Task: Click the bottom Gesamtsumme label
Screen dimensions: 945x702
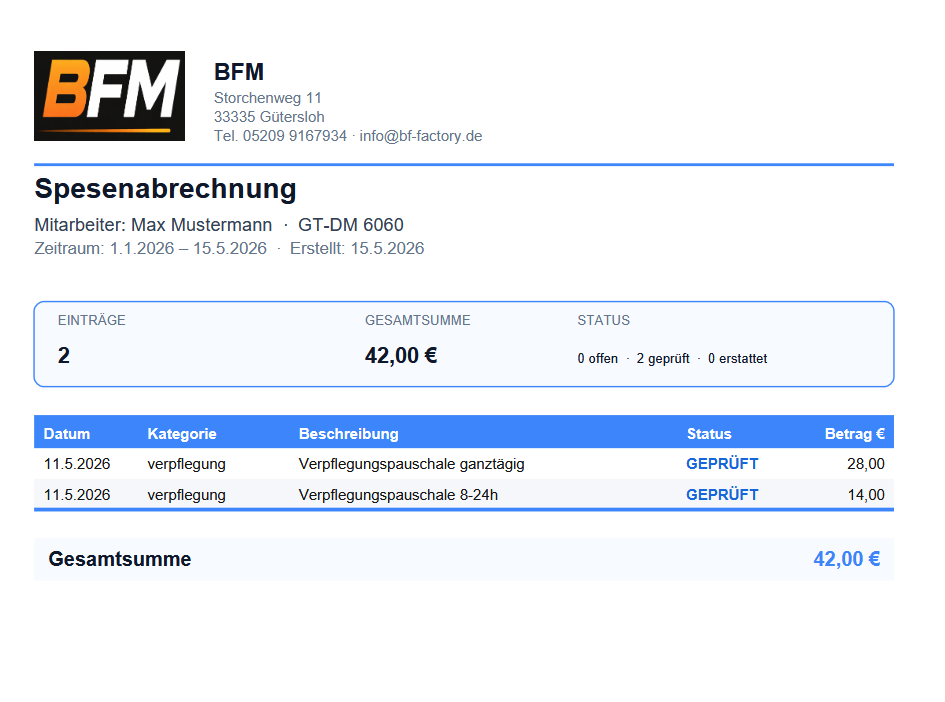Action: pyautogui.click(x=120, y=559)
